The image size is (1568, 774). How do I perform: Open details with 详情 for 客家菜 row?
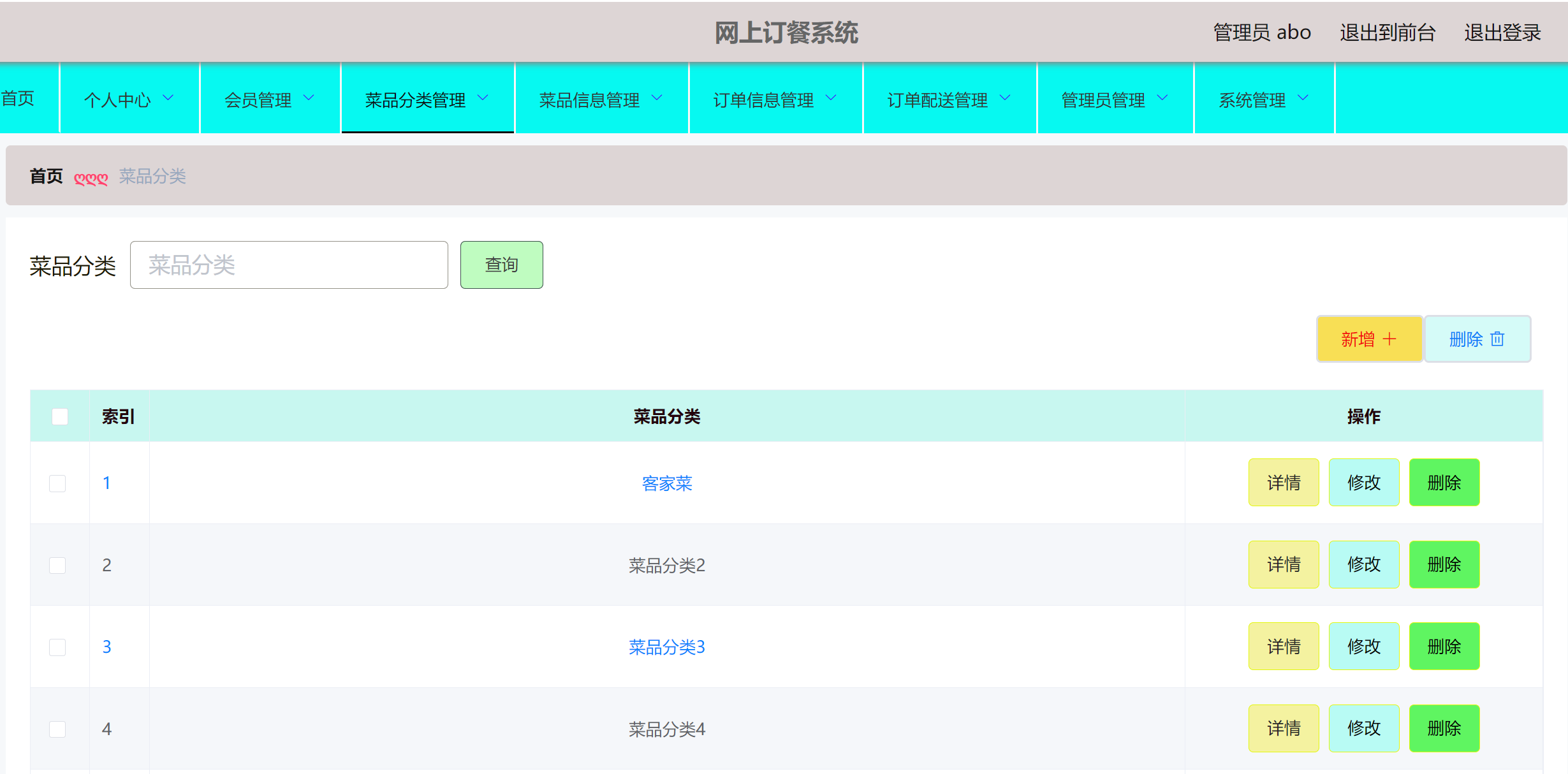click(1284, 483)
